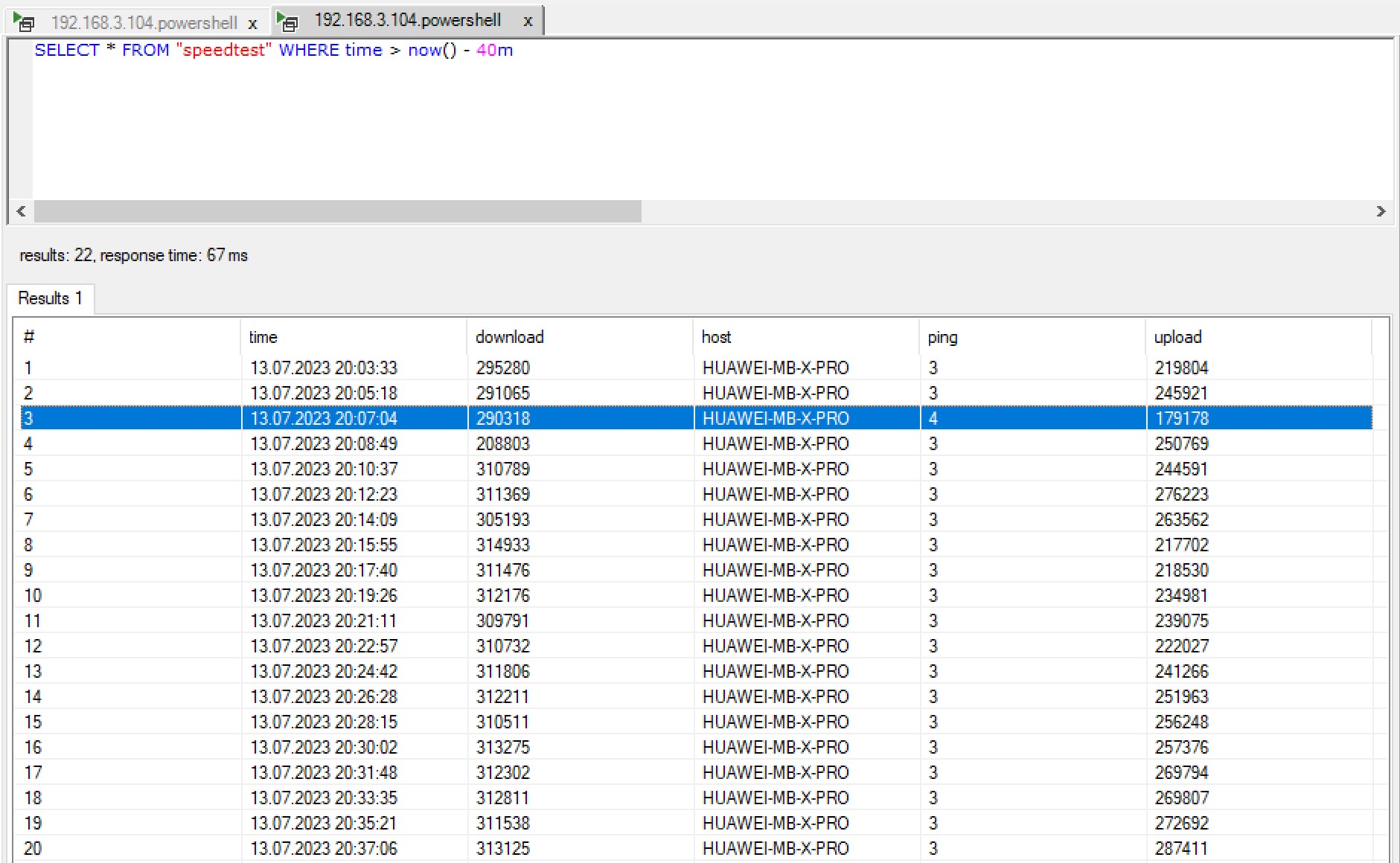
Task: Click upload value 219804
Action: (1182, 368)
